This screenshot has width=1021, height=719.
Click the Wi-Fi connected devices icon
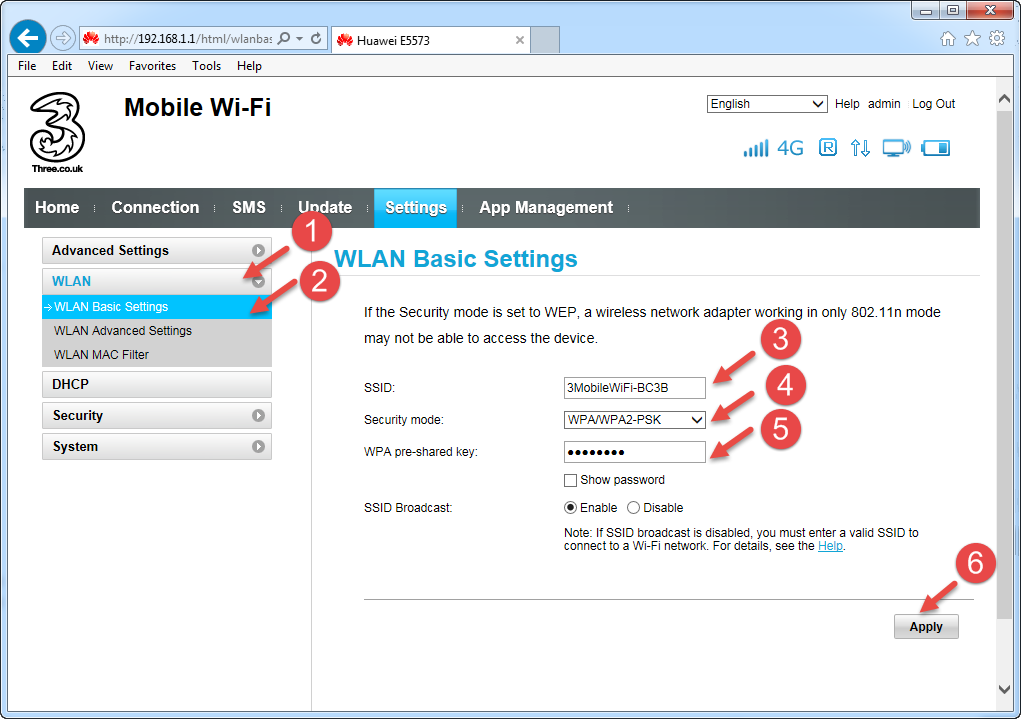pyautogui.click(x=897, y=148)
